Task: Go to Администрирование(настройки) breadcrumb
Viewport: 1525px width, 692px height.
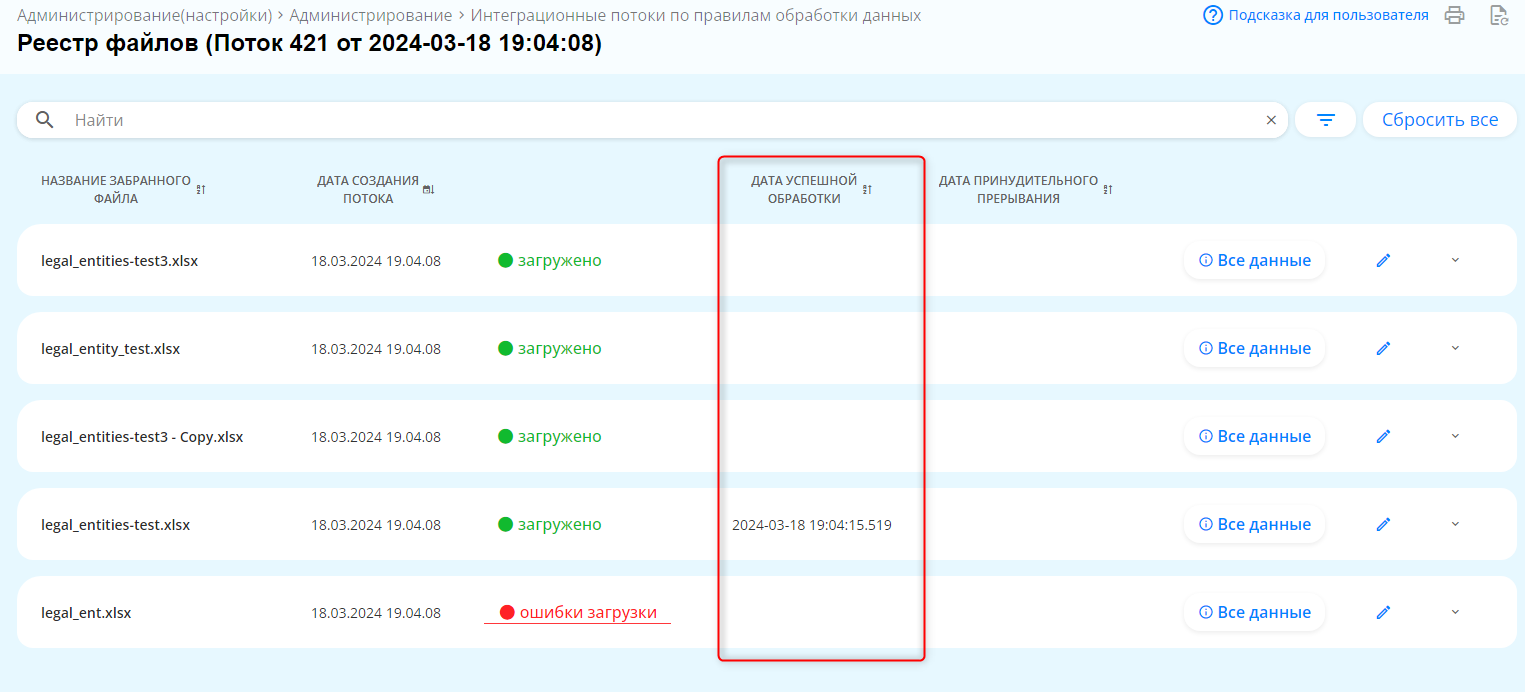Action: pyautogui.click(x=145, y=16)
